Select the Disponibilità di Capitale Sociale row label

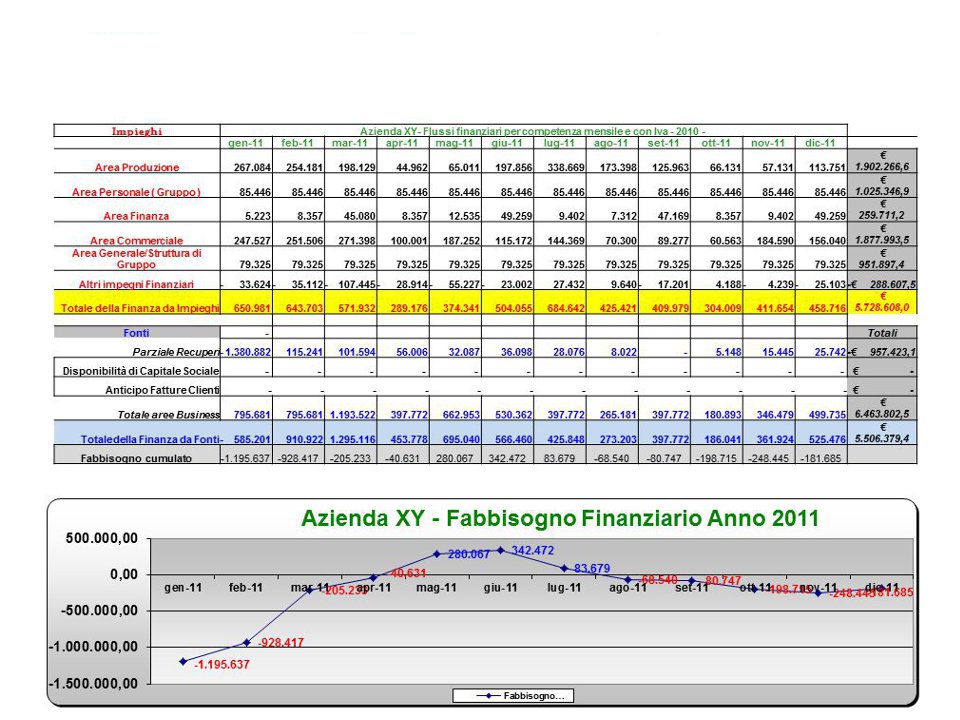[x=137, y=371]
